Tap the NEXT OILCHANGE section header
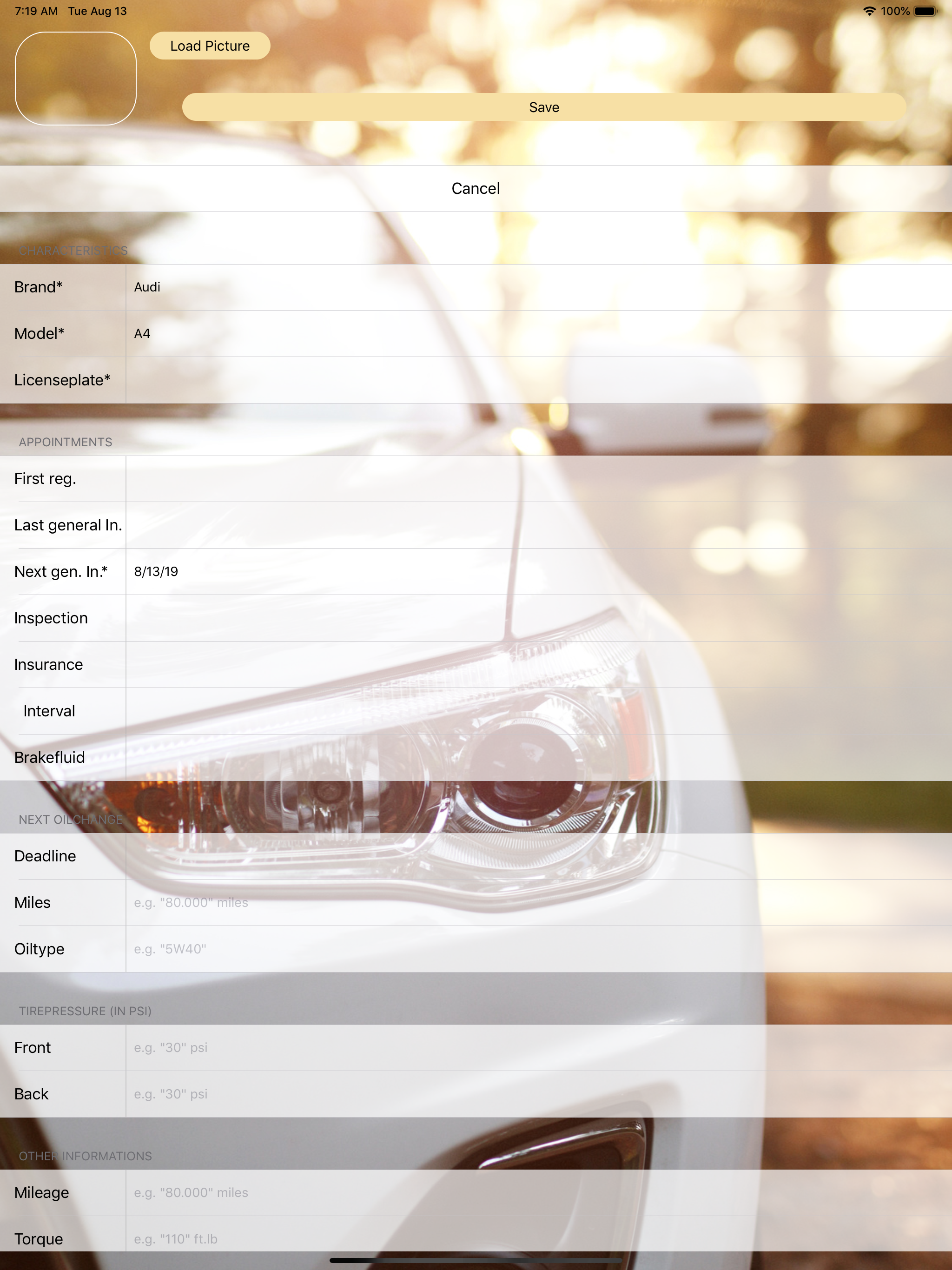Image resolution: width=952 pixels, height=1270 pixels. pyautogui.click(x=71, y=819)
